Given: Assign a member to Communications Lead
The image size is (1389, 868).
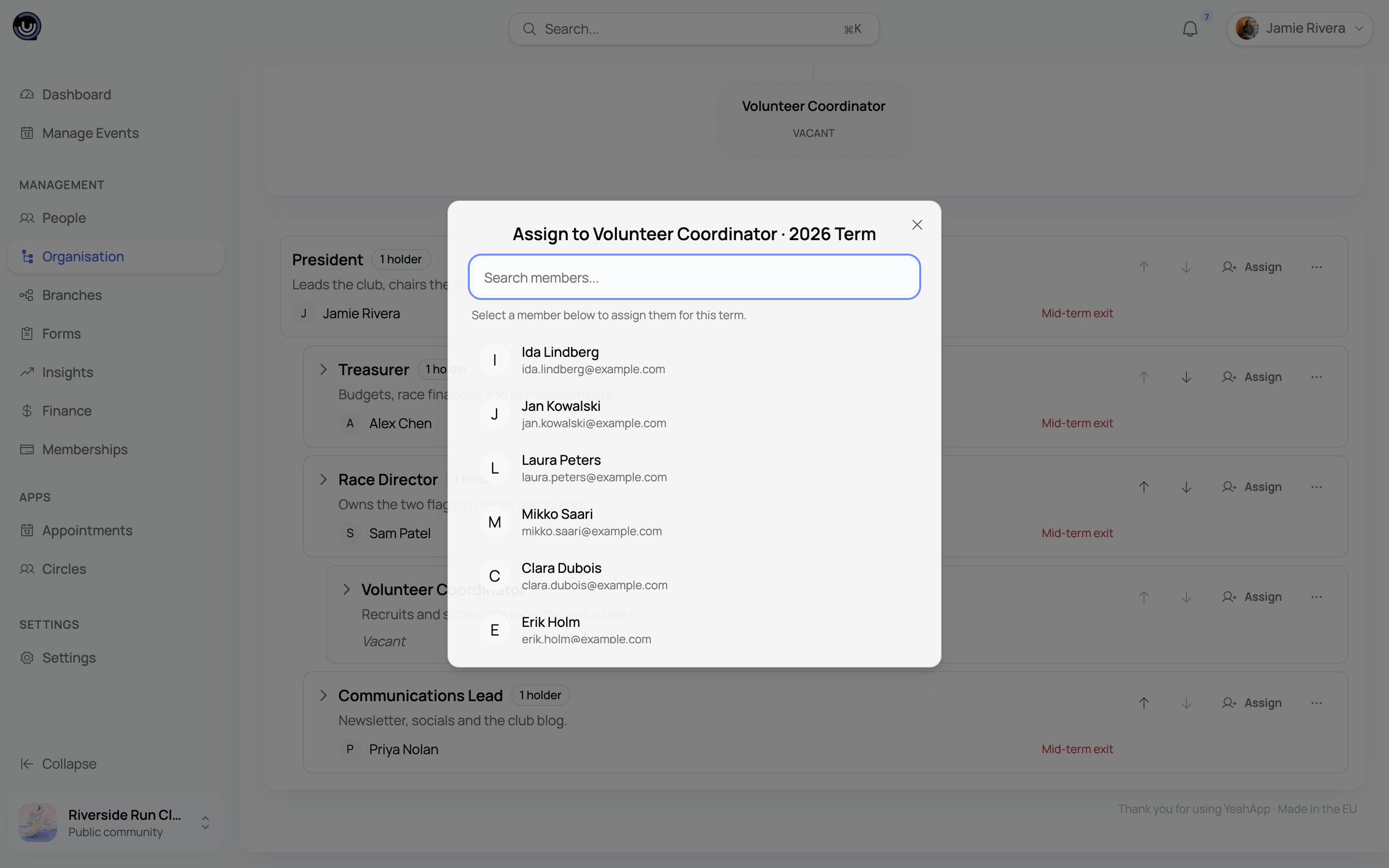Looking at the screenshot, I should [1252, 703].
